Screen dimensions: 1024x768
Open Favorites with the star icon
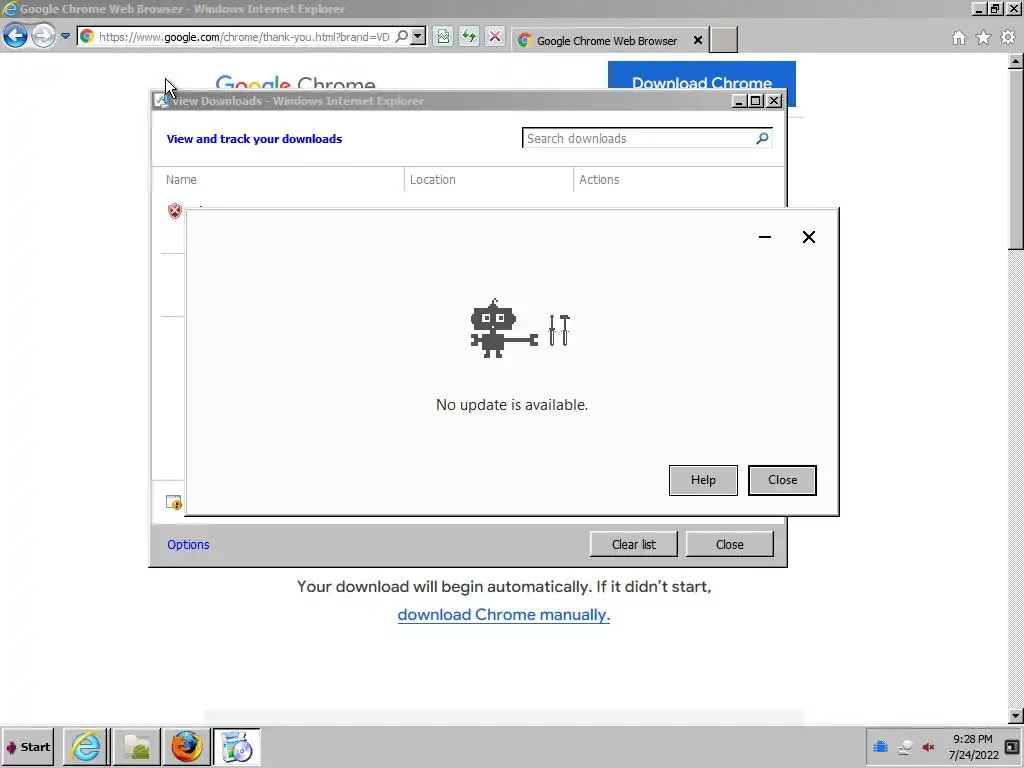click(983, 38)
